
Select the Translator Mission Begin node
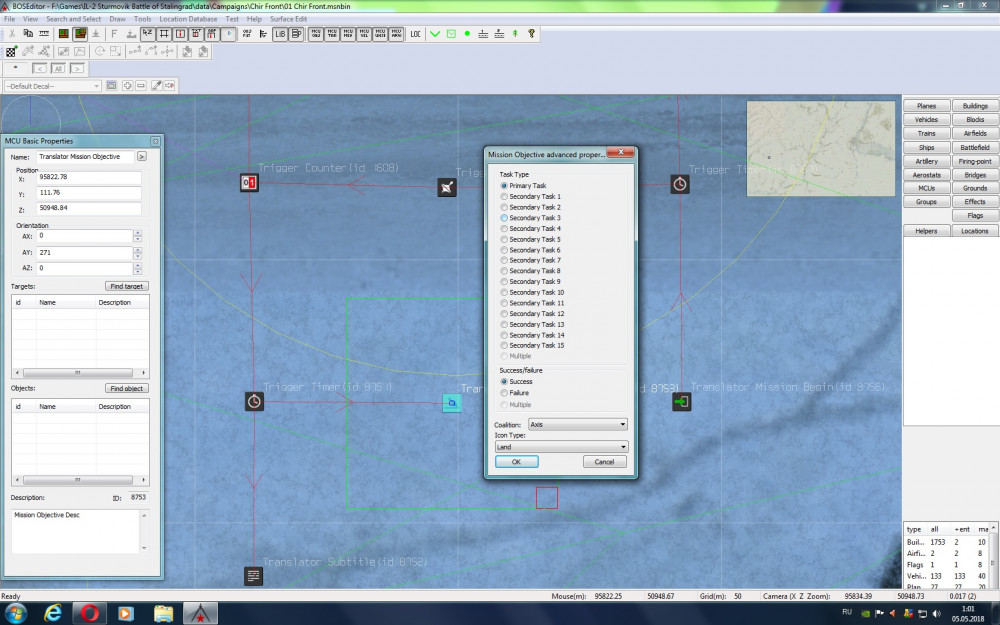coord(681,402)
